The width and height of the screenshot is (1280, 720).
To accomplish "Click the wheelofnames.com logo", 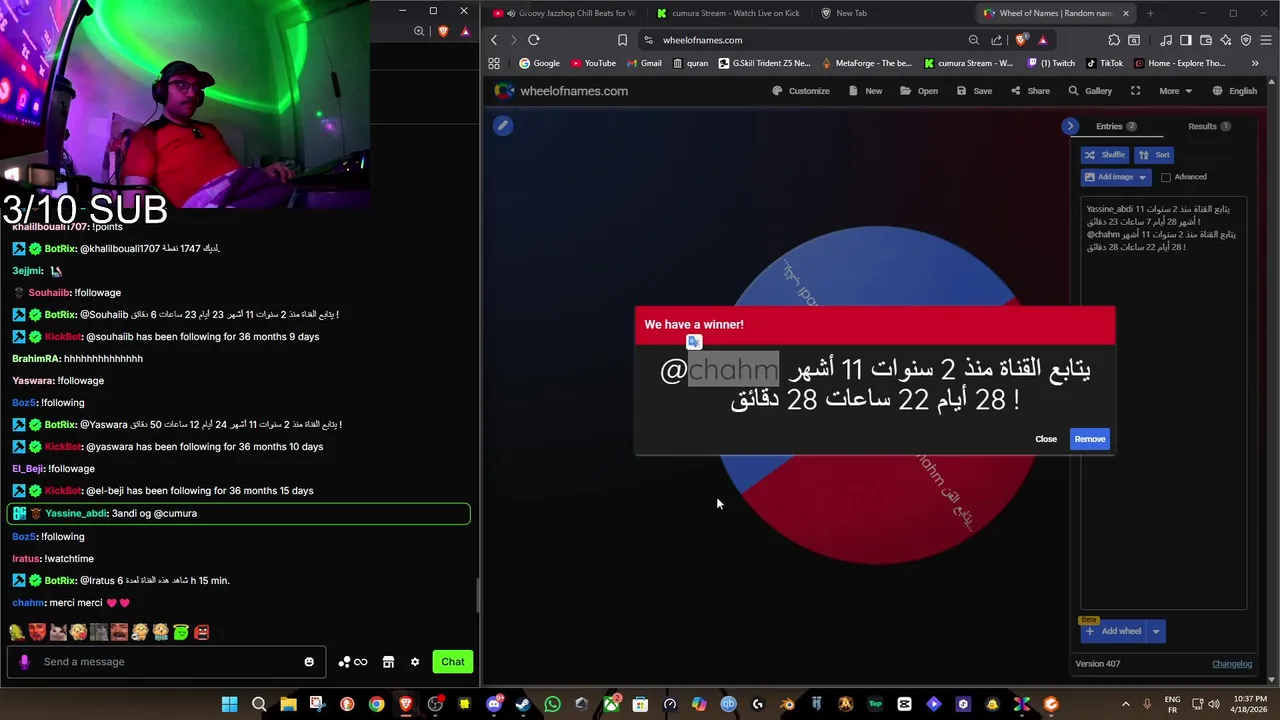I will coord(562,91).
